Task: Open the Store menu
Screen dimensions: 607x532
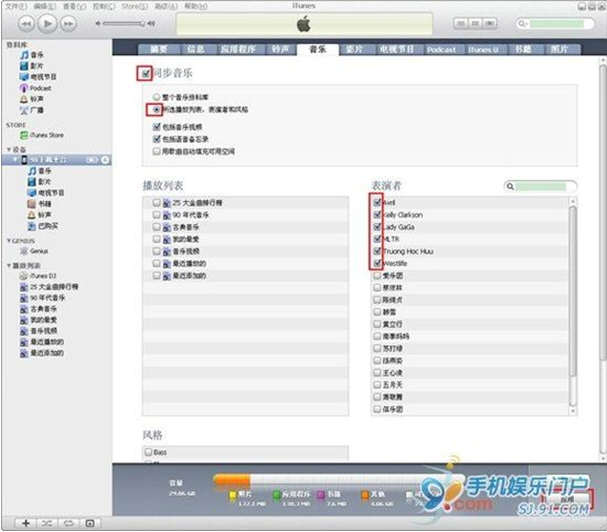Action: (135, 6)
